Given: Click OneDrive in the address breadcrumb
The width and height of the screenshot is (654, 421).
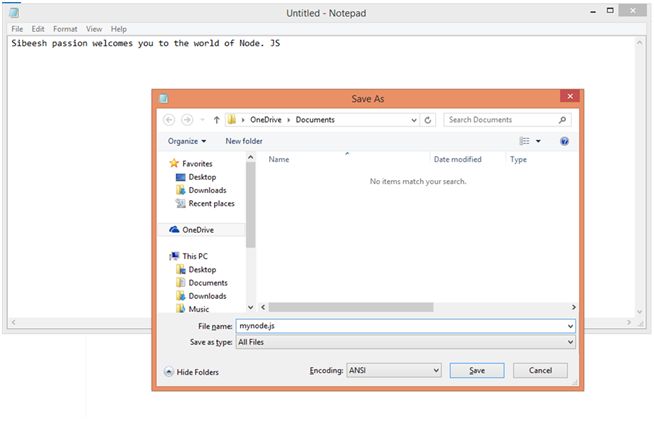Looking at the screenshot, I should click(266, 120).
